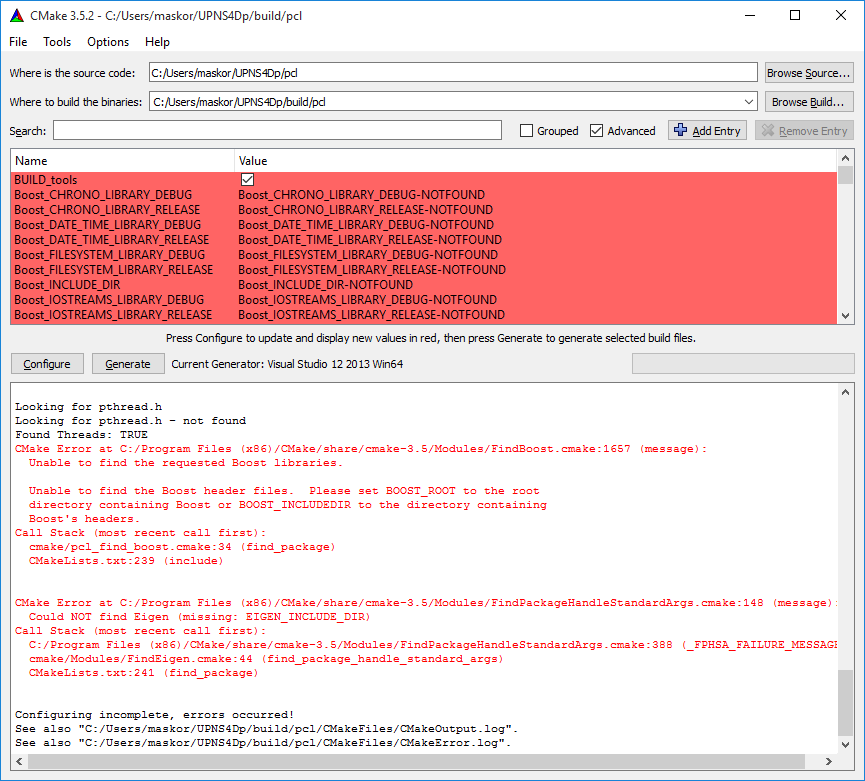
Task: Click value Boost_DATE_TIME_LIBRARY_RELEASE-NOTFOUND
Action: (x=370, y=240)
